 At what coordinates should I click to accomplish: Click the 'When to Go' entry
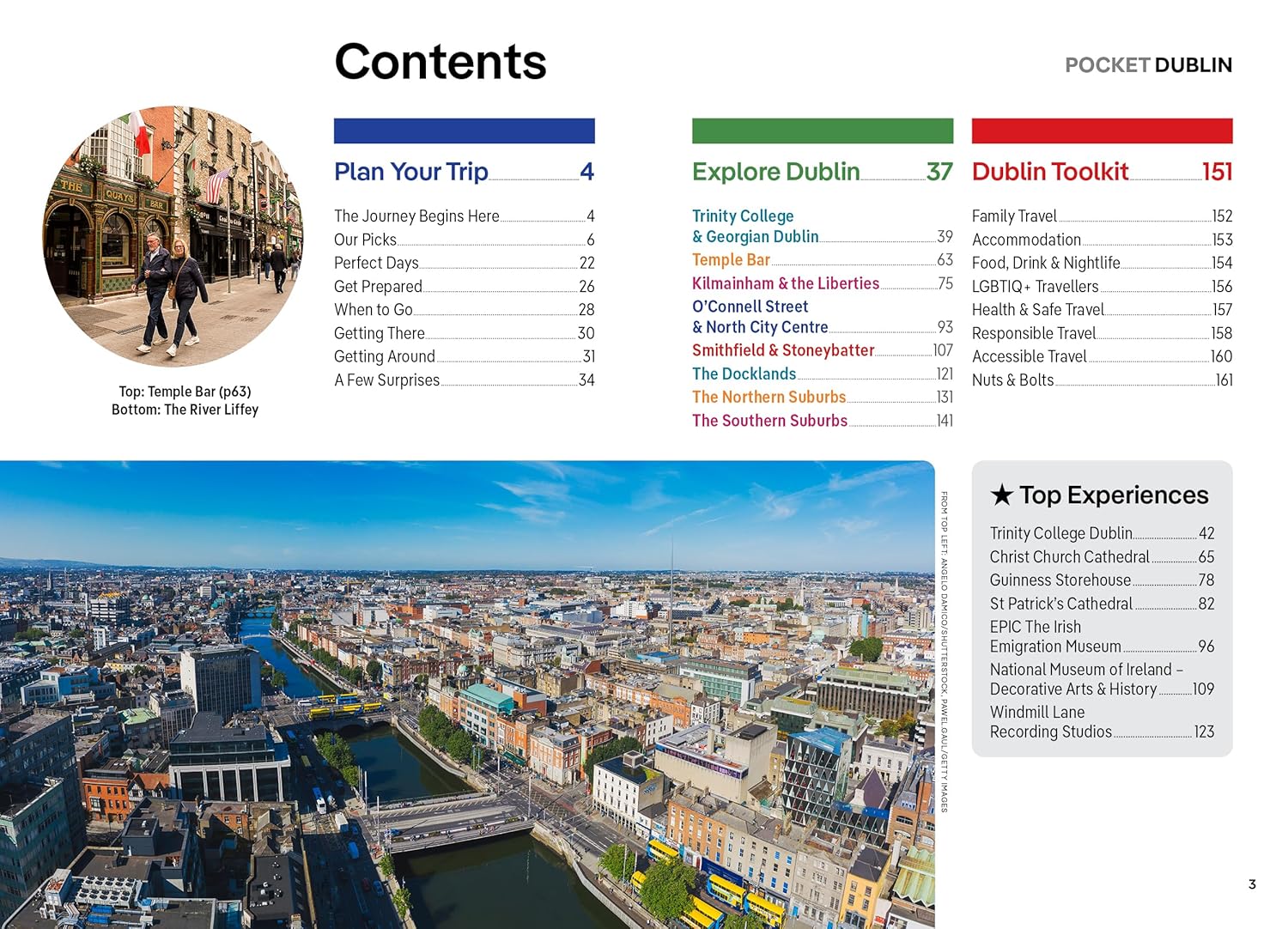pos(465,310)
